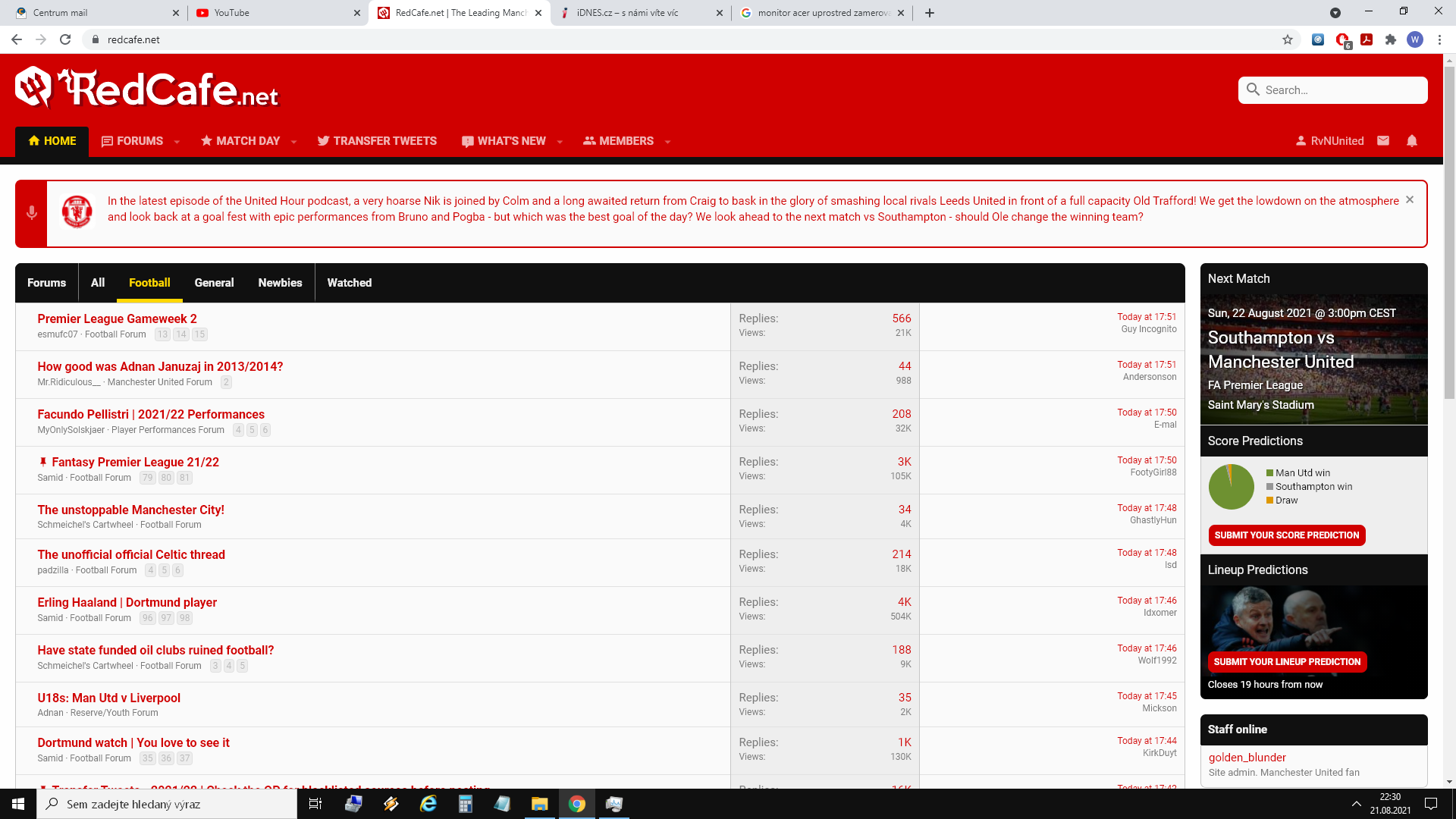This screenshot has width=1456, height=819.
Task: Switch to the General tab
Action: (214, 283)
